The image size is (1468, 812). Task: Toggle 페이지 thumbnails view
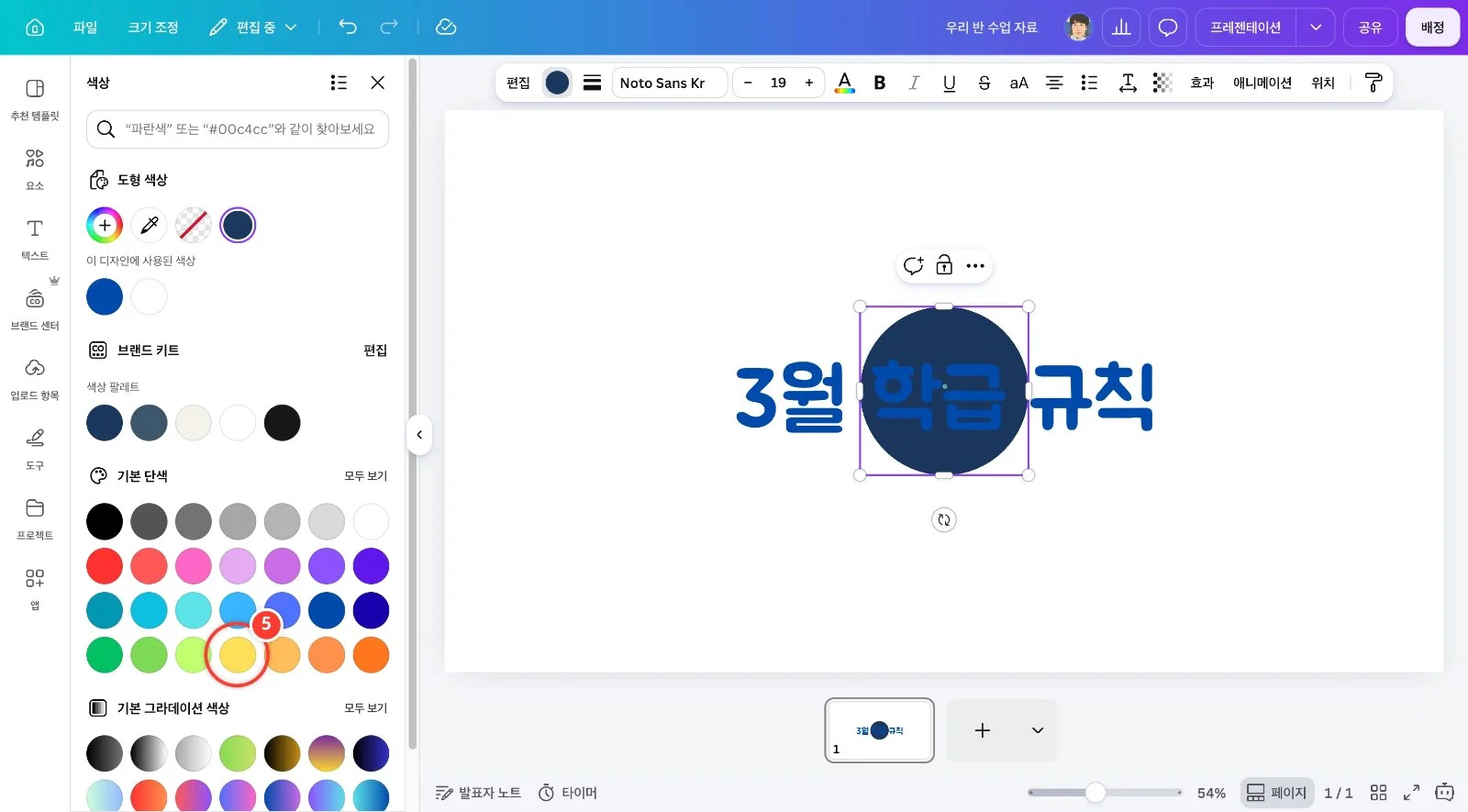click(x=1276, y=793)
